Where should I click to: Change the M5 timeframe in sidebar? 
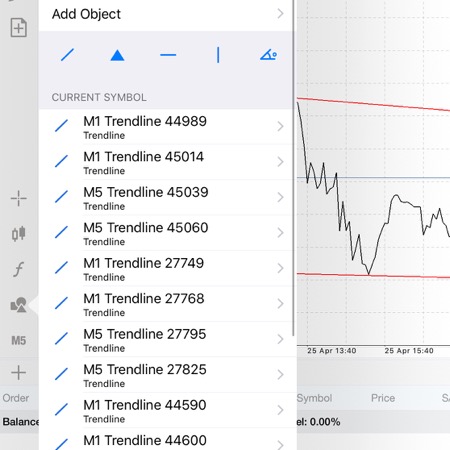19,341
